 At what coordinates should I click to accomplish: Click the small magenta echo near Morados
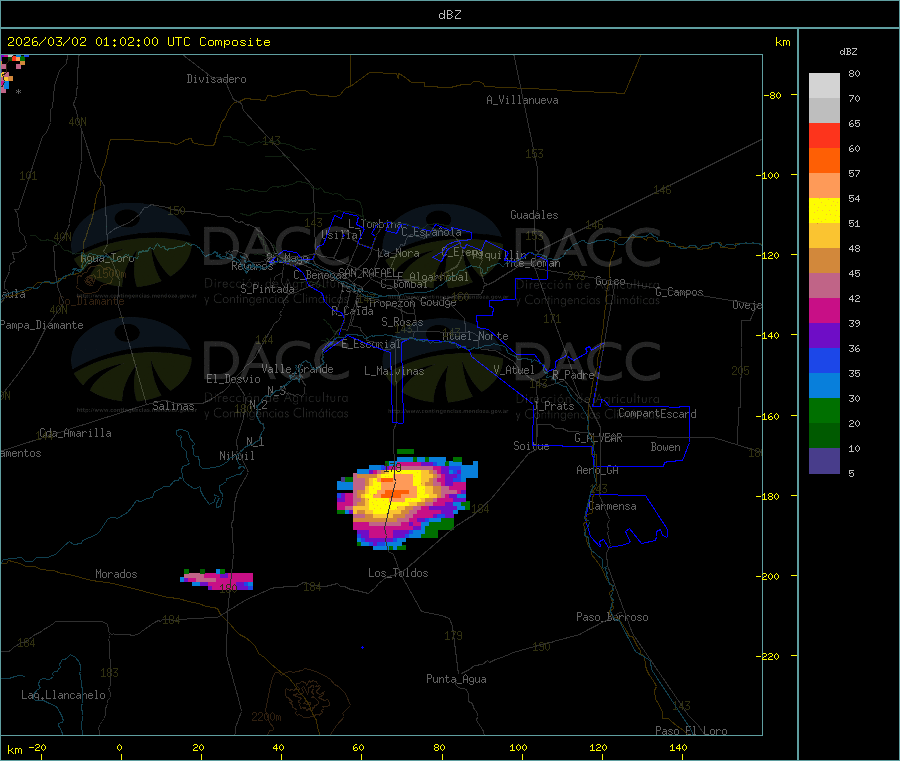[217, 580]
